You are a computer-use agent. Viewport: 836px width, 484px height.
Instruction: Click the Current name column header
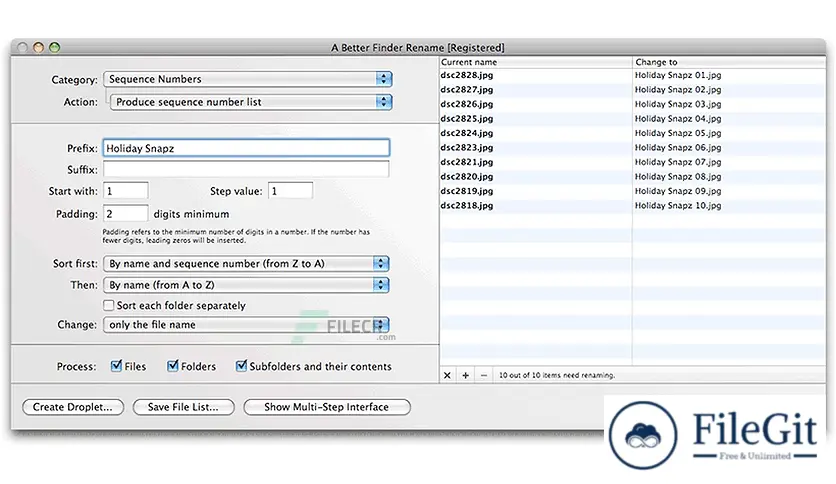coord(536,62)
